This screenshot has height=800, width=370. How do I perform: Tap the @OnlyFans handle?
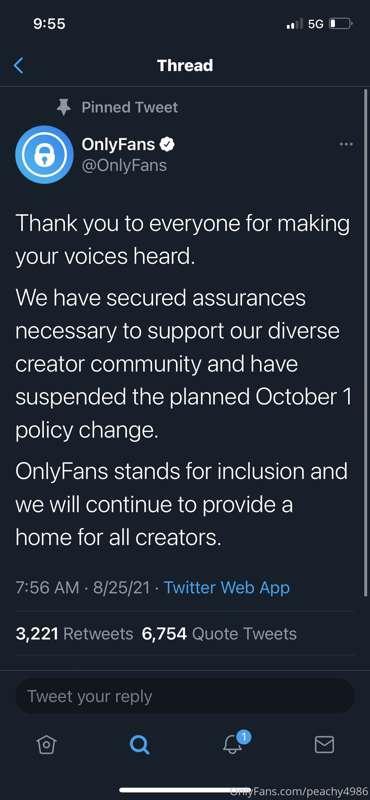point(124,165)
